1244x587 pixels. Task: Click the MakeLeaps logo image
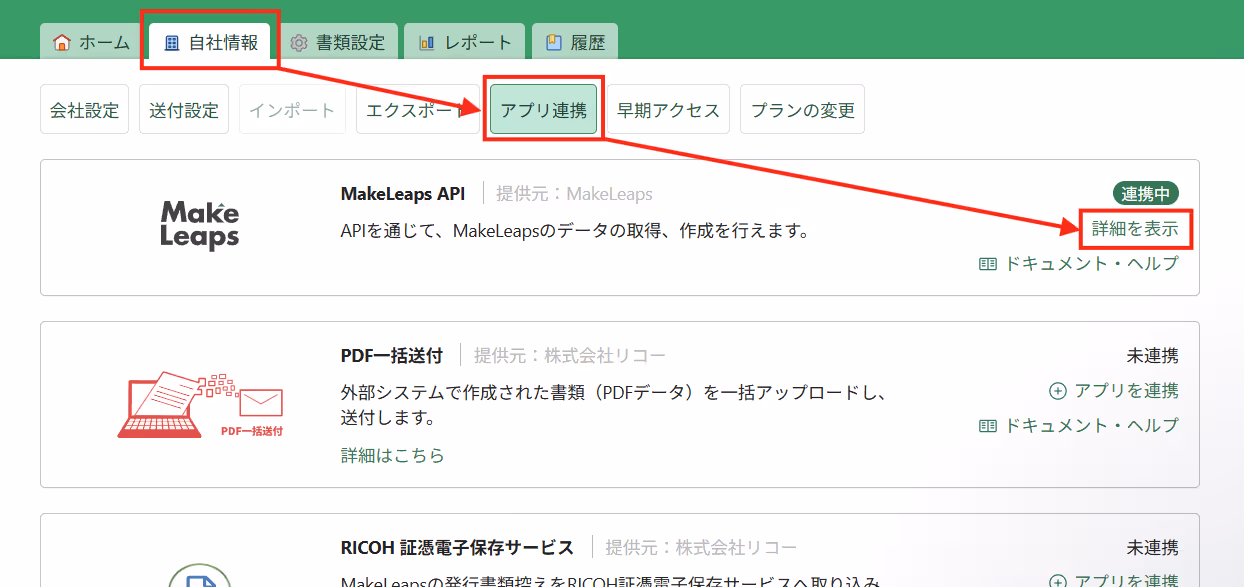click(200, 225)
